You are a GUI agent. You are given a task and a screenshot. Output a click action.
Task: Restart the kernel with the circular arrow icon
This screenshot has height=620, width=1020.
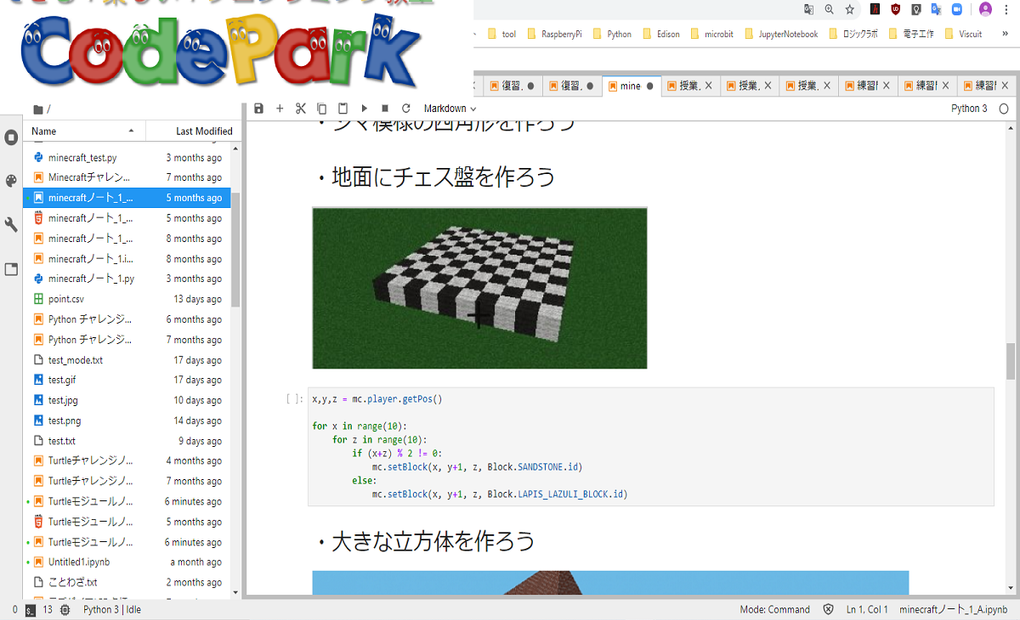[x=406, y=109]
